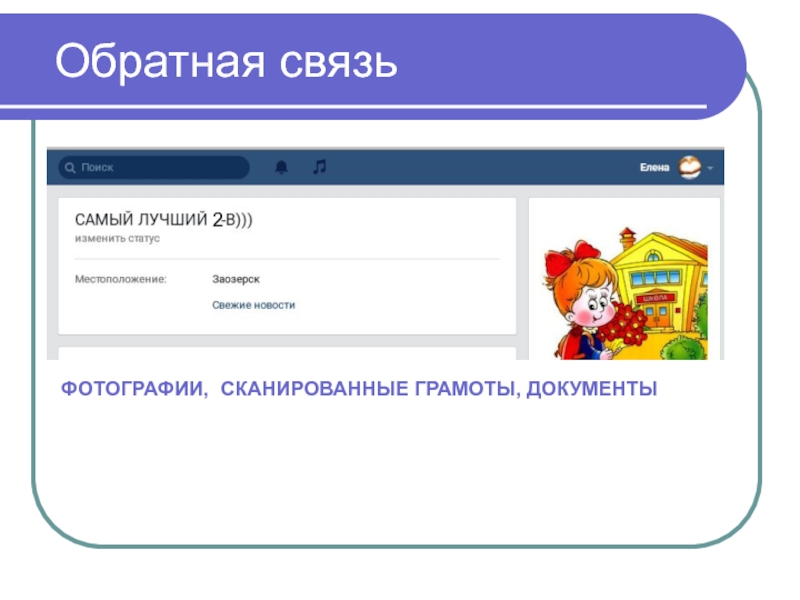The width and height of the screenshot is (800, 600).
Task: Select the САМЫЙ ЛУЧШИЙ 2-В))) title
Action: 163,219
